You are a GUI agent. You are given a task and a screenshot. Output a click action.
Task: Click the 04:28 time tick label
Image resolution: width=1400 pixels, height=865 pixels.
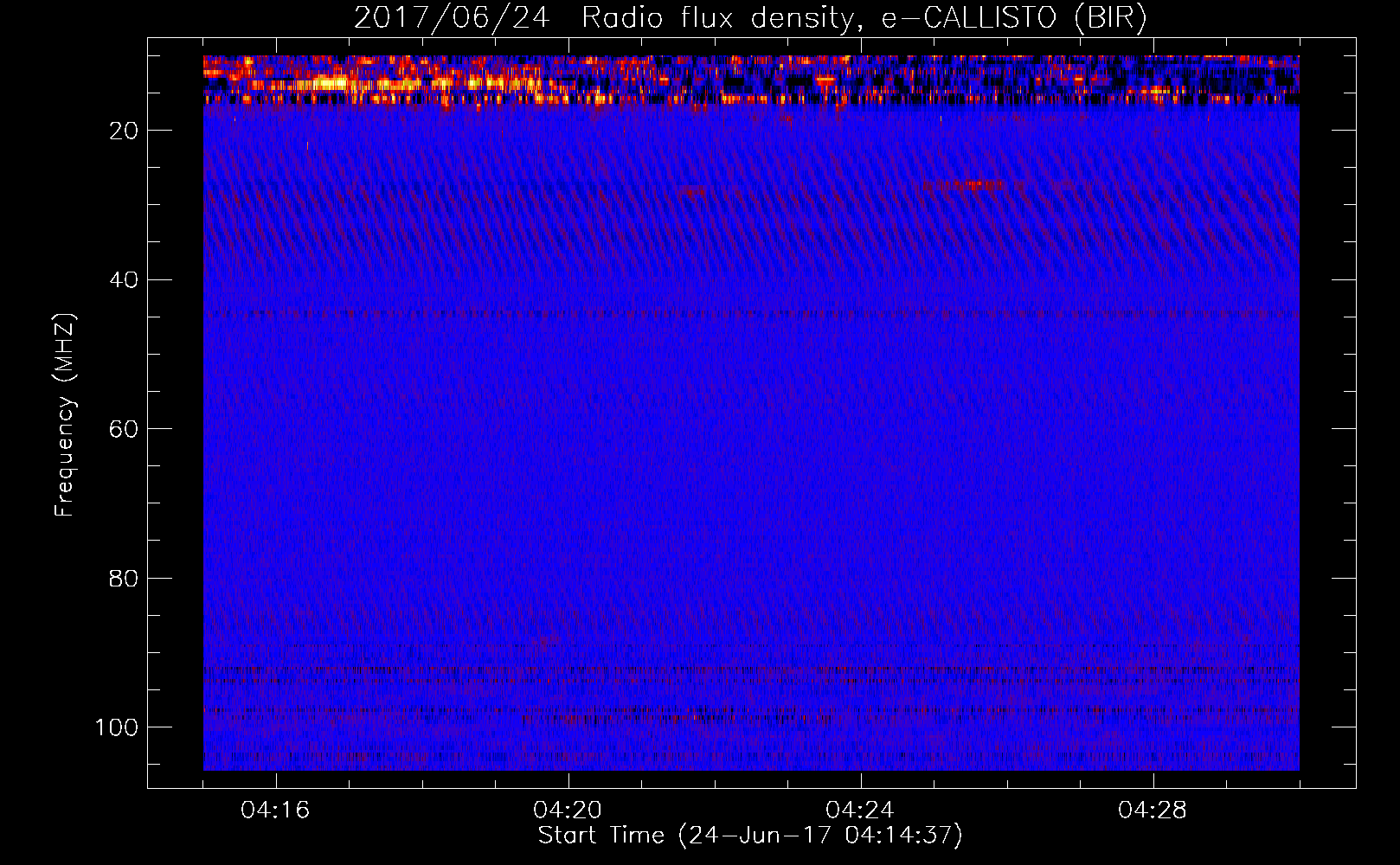click(x=1153, y=811)
